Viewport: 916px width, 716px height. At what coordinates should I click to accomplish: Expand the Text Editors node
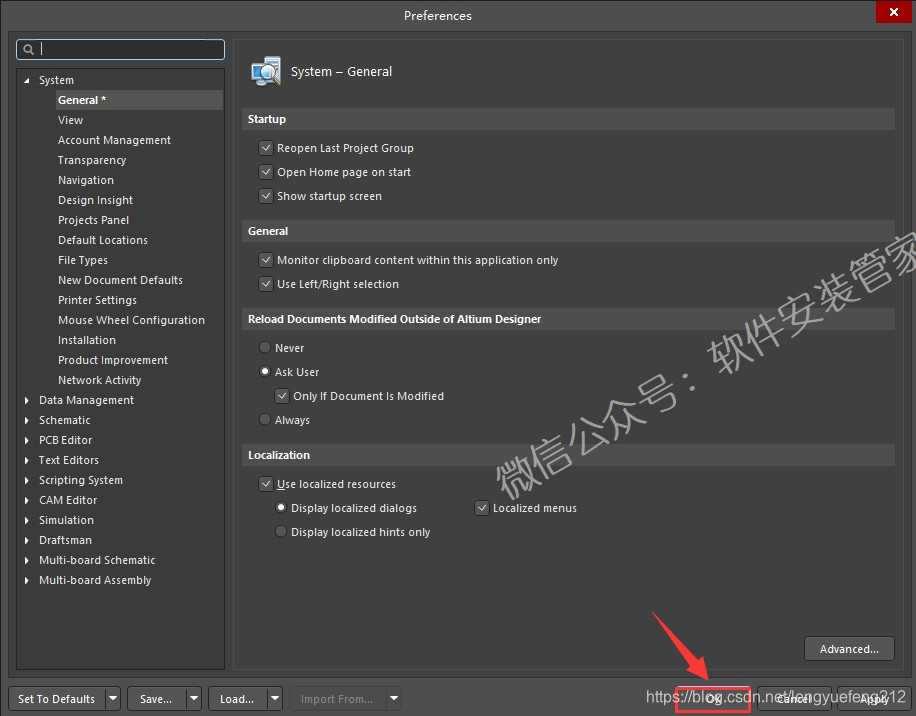coord(26,460)
